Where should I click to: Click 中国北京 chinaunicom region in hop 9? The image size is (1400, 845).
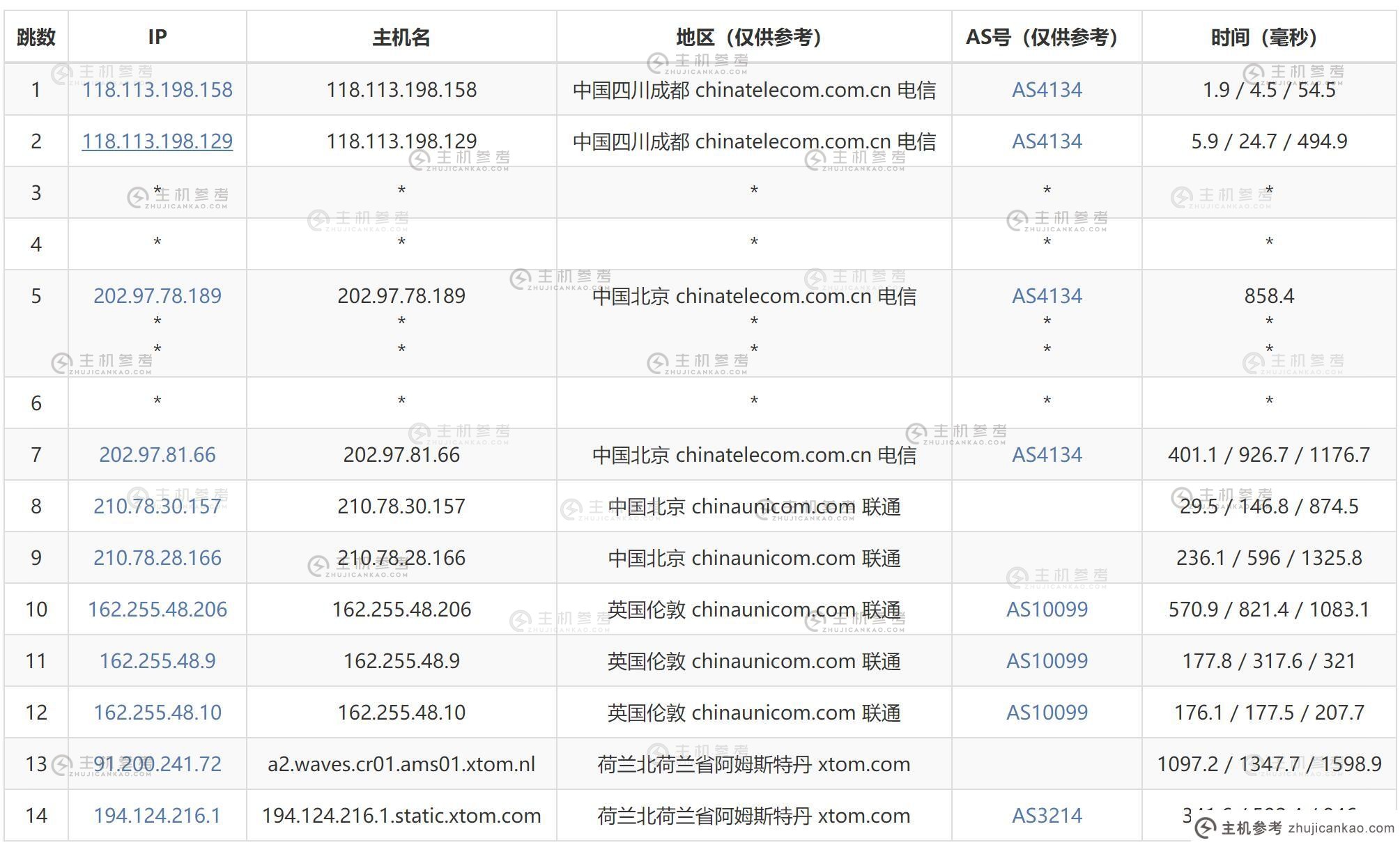click(754, 558)
